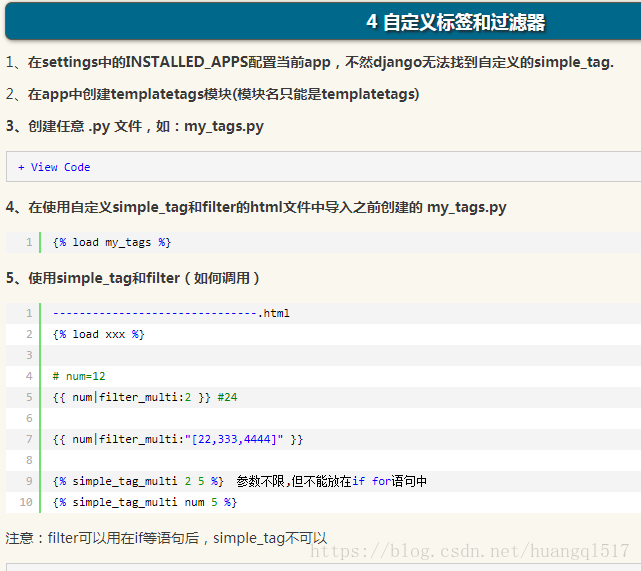Expand the + View Code block

[x=54, y=167]
